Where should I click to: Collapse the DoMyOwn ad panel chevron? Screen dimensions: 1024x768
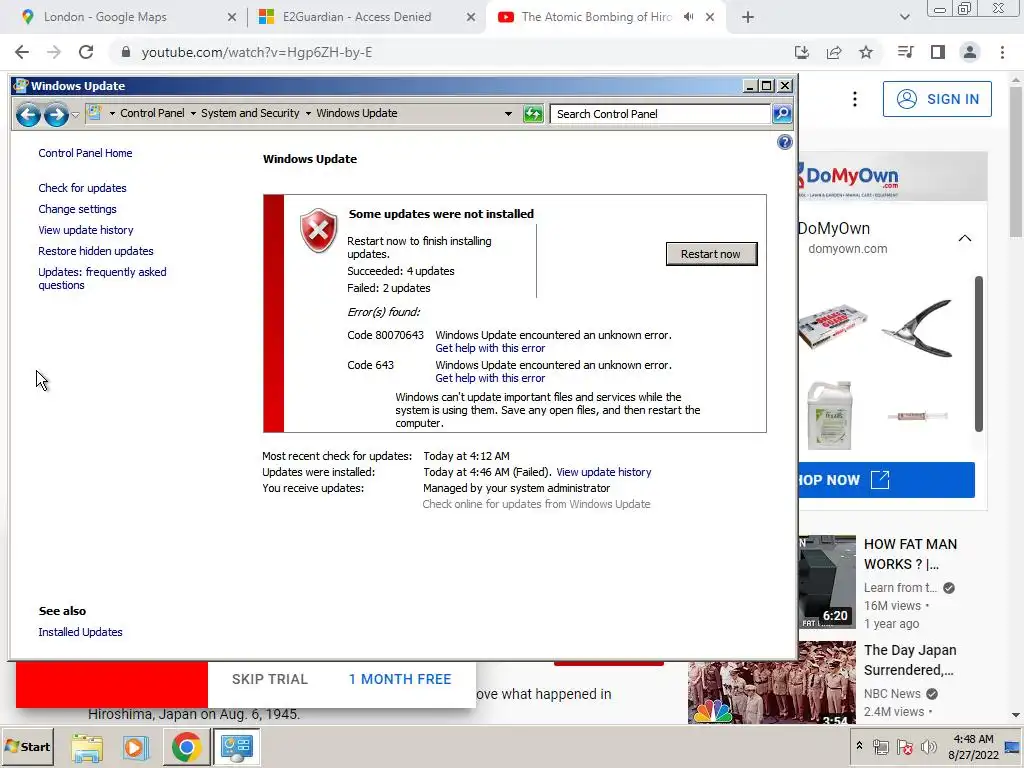click(x=965, y=238)
